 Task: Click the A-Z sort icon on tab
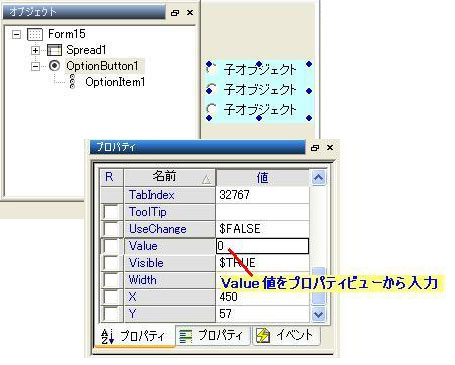click(108, 336)
